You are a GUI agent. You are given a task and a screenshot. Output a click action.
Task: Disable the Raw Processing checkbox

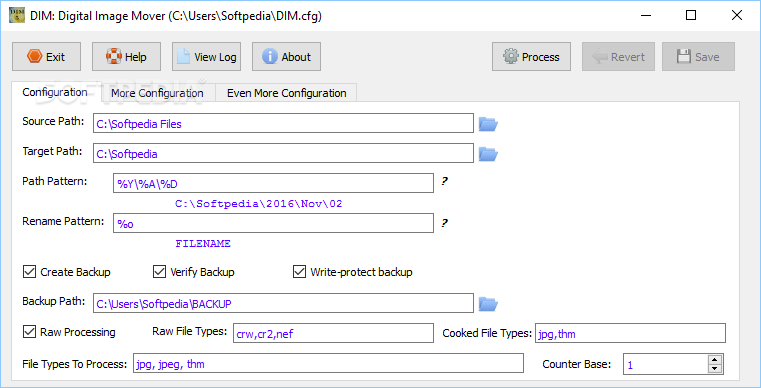29,332
